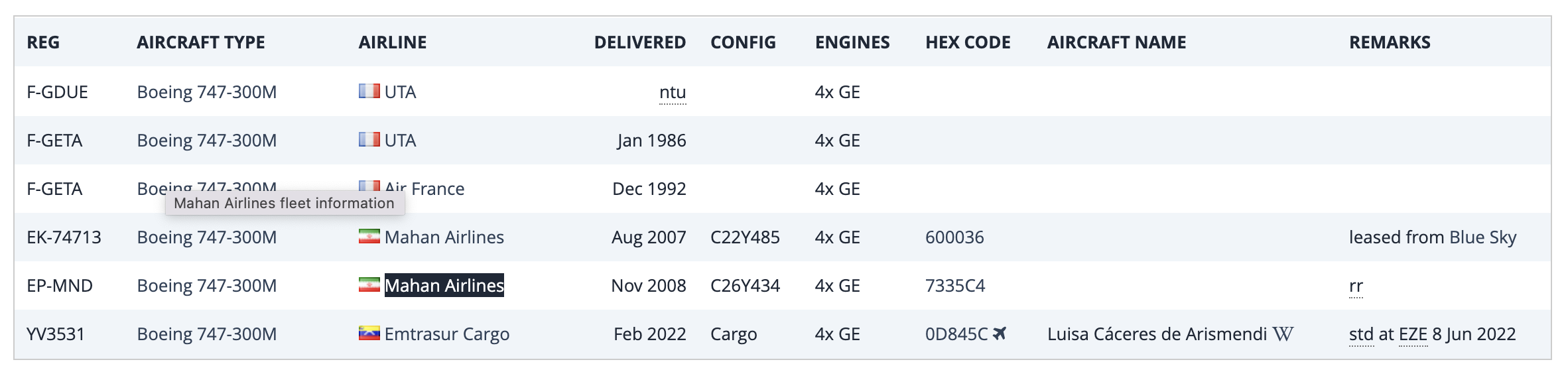
Task: Click the Iranian flag in the EP-MND row
Action: click(369, 284)
